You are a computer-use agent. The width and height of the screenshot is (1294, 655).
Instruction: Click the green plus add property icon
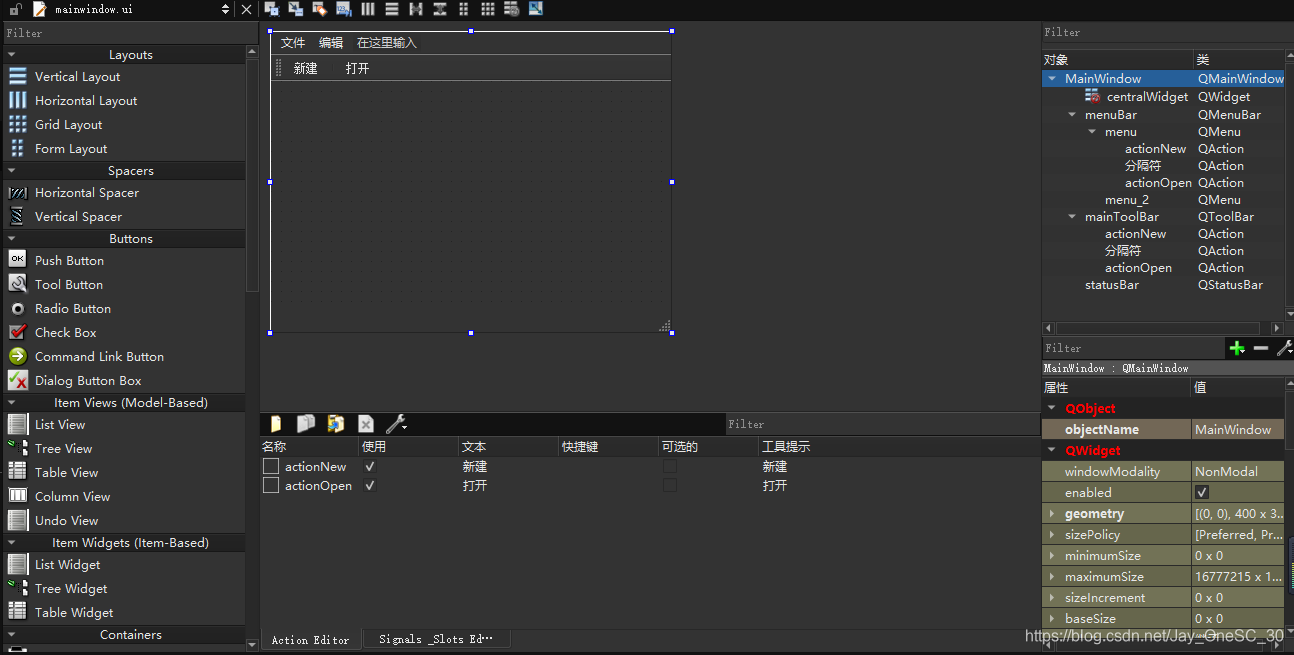[1237, 348]
